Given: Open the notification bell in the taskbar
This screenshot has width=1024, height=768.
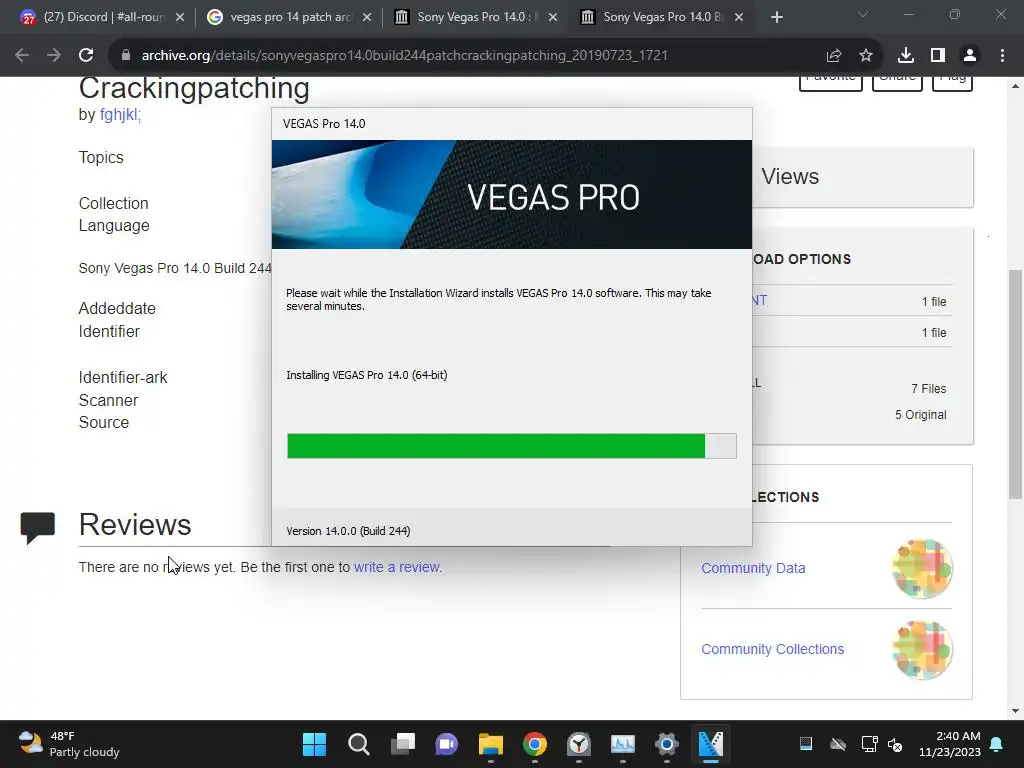Looking at the screenshot, I should coord(997,744).
